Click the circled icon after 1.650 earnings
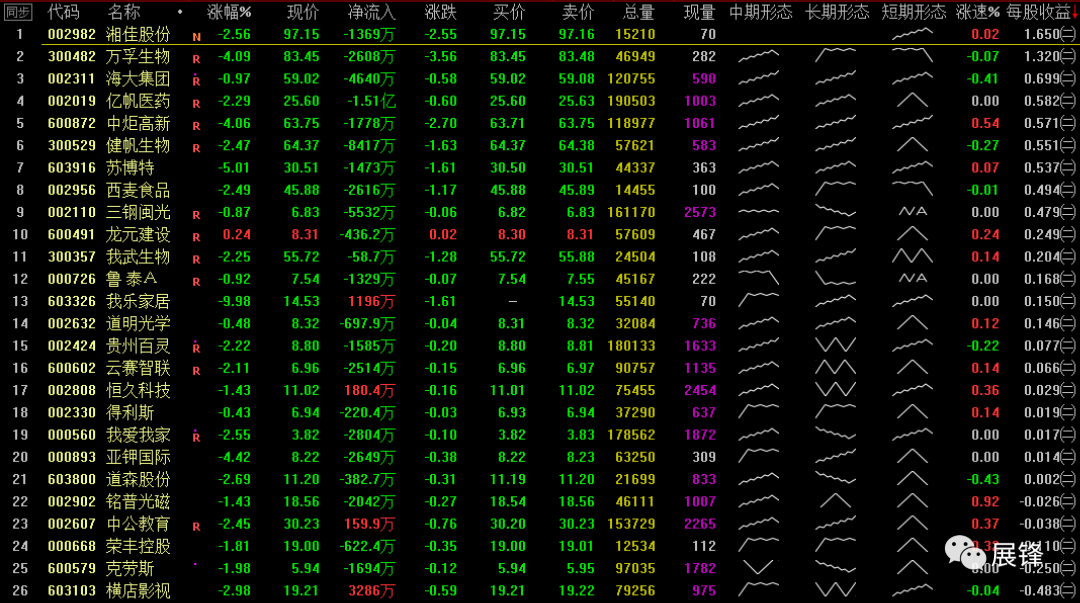The image size is (1080, 603). tap(1068, 34)
